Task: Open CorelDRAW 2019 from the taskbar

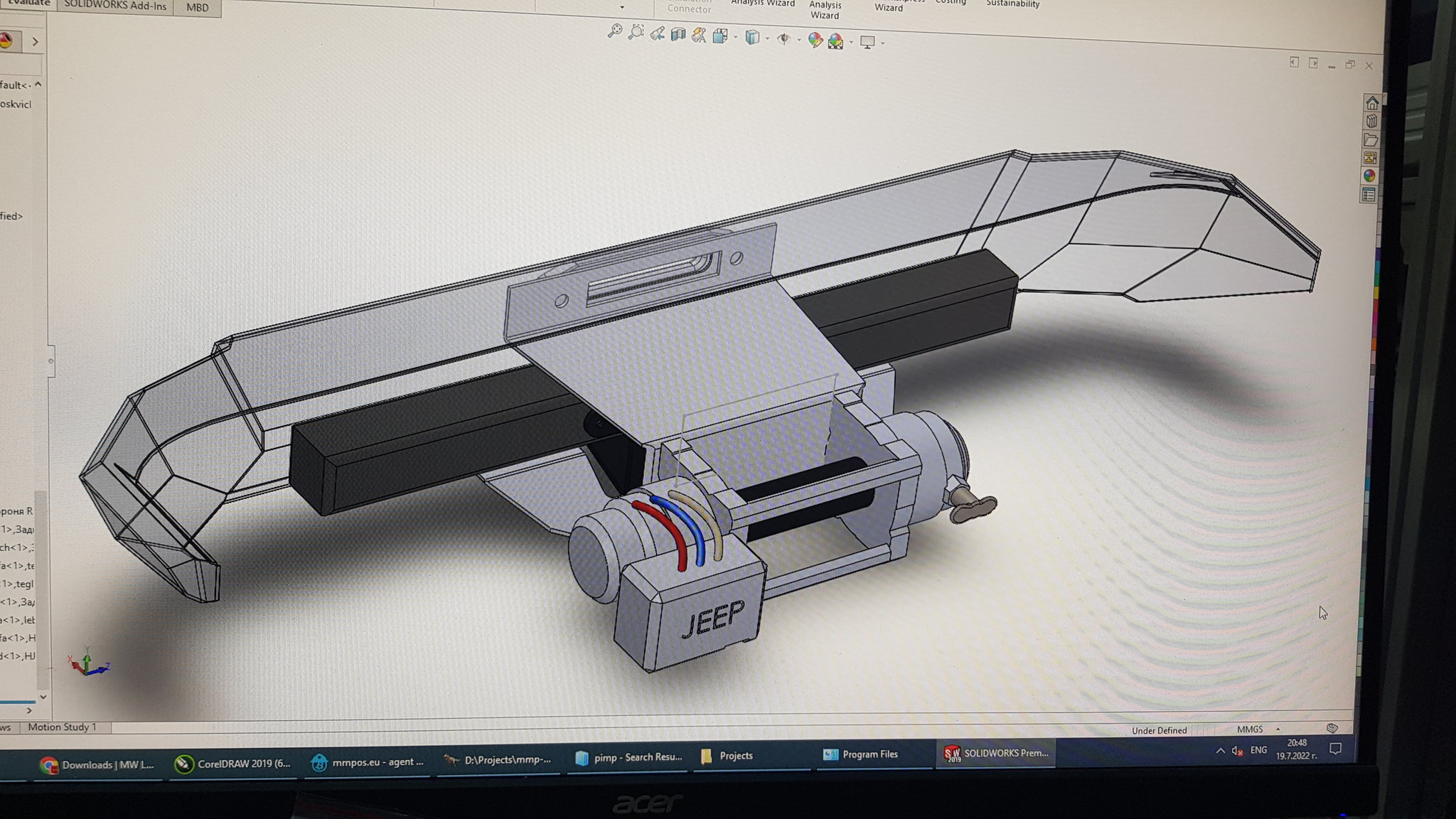Action: click(x=234, y=764)
